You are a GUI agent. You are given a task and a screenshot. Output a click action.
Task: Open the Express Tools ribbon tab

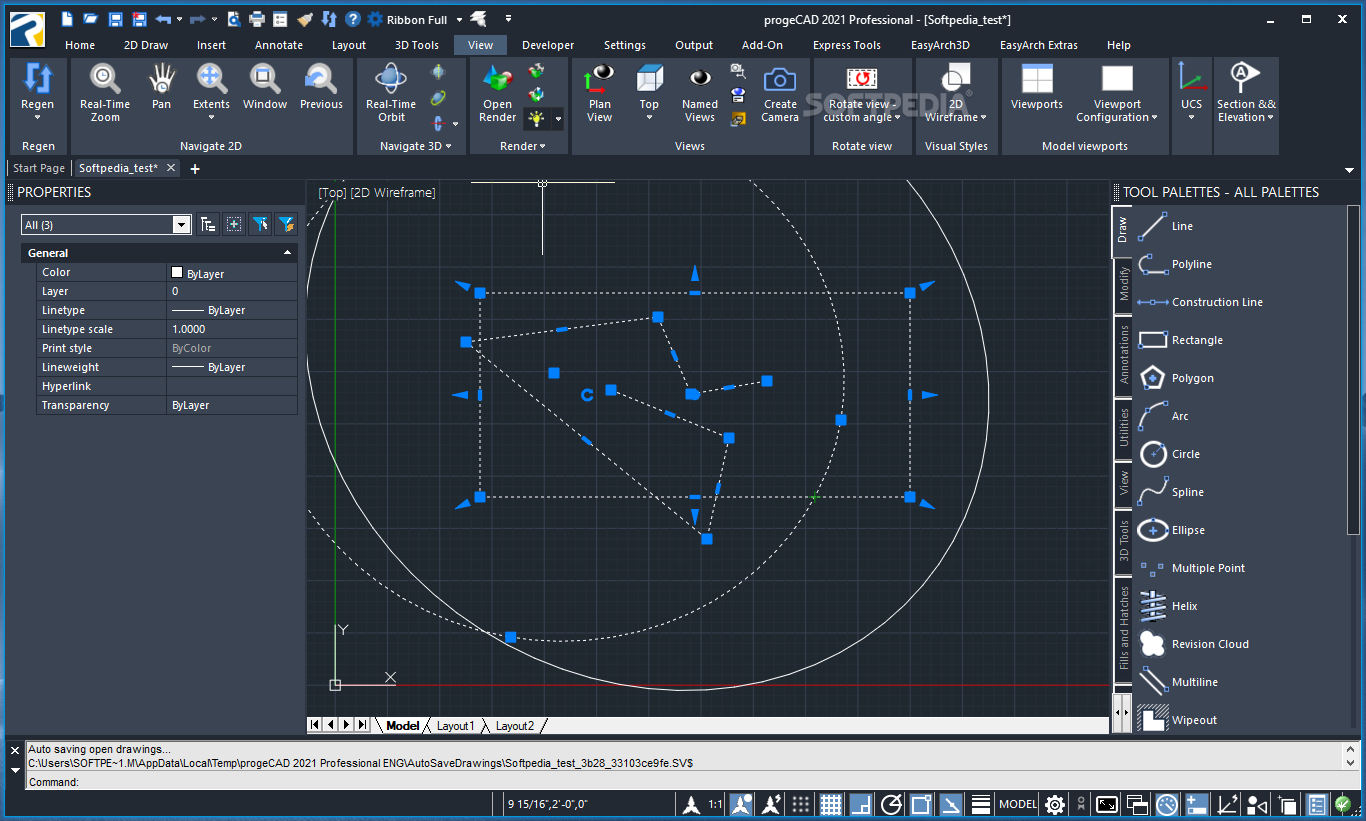(847, 45)
